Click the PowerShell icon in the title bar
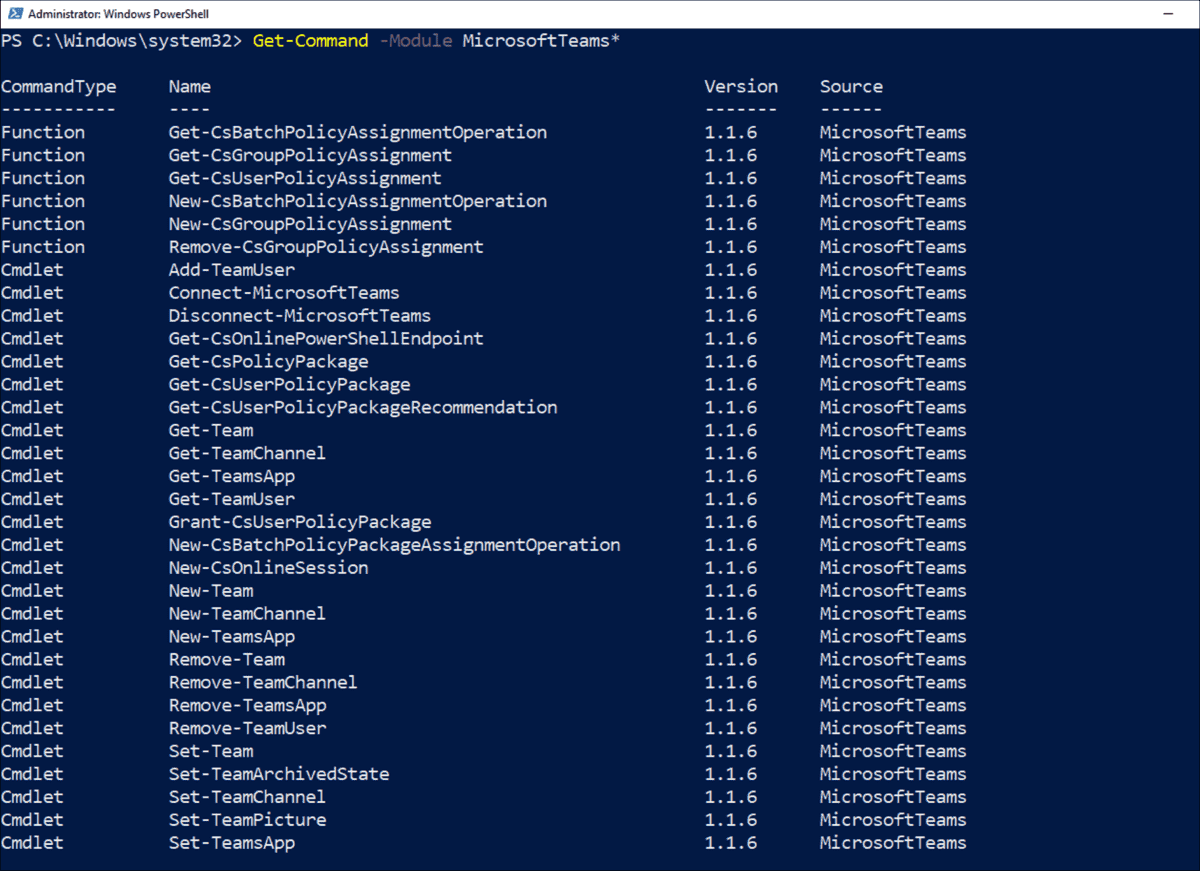Viewport: 1200px width, 871px height. pos(14,14)
